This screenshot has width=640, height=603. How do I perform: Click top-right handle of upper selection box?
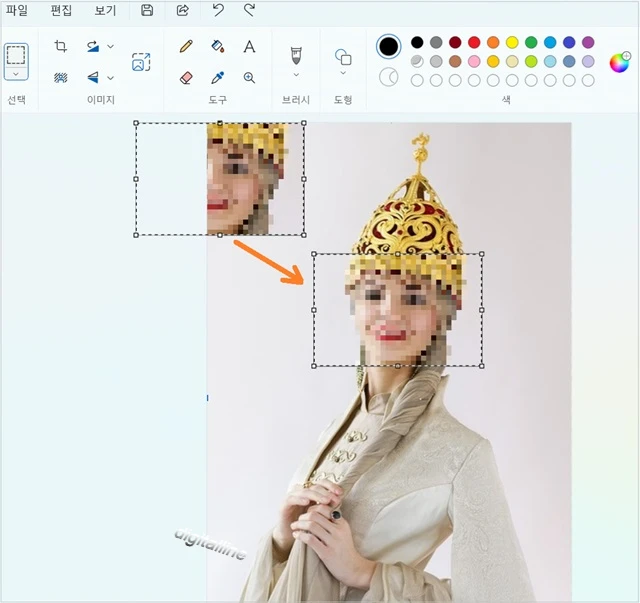coord(304,122)
